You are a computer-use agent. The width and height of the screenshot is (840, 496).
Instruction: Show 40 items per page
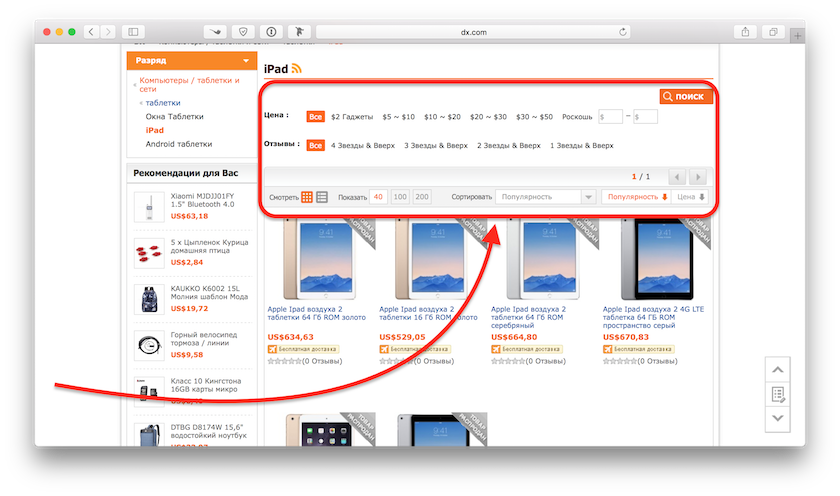coord(378,197)
